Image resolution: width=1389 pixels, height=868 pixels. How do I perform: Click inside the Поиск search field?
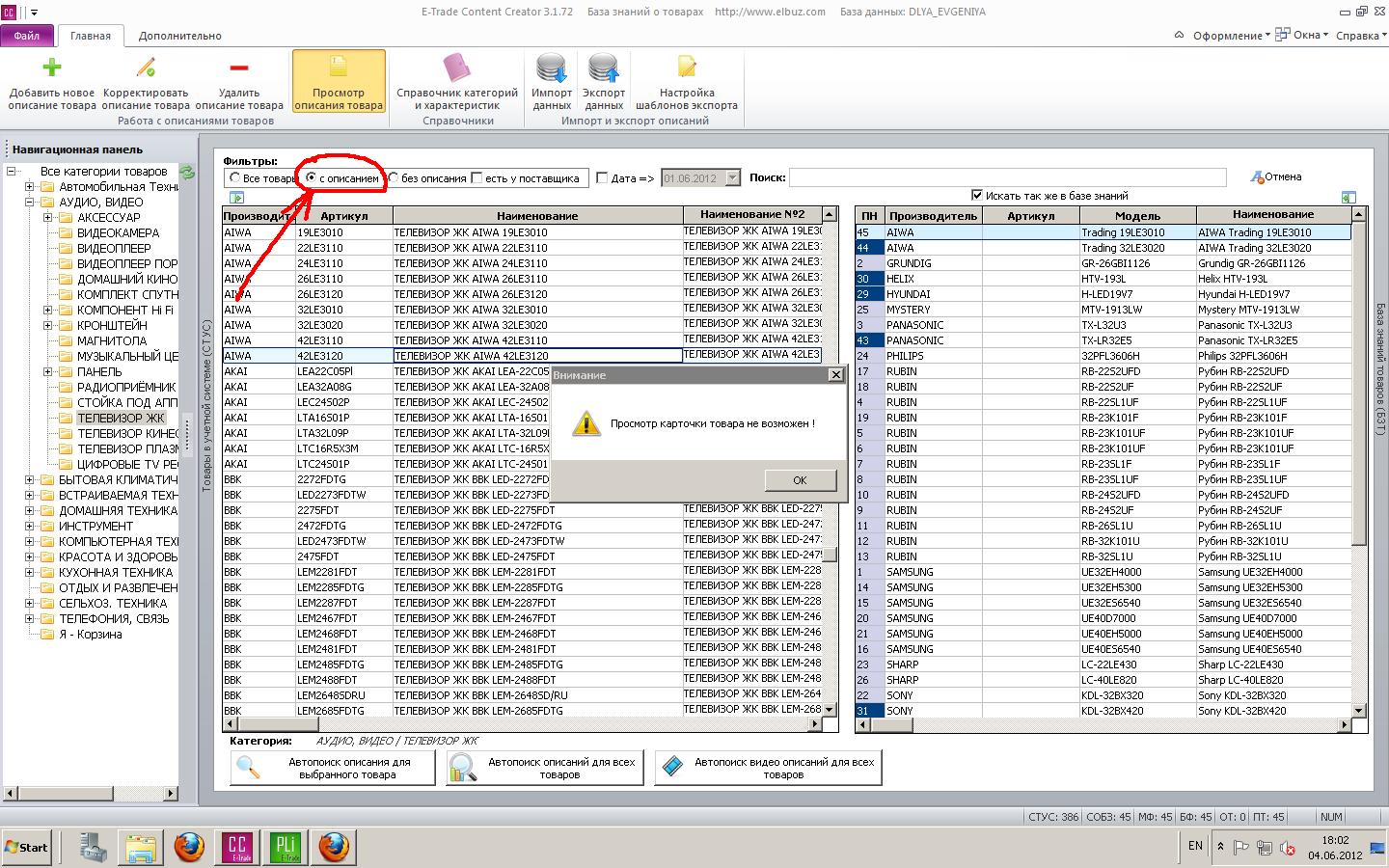pyautogui.click(x=1008, y=177)
